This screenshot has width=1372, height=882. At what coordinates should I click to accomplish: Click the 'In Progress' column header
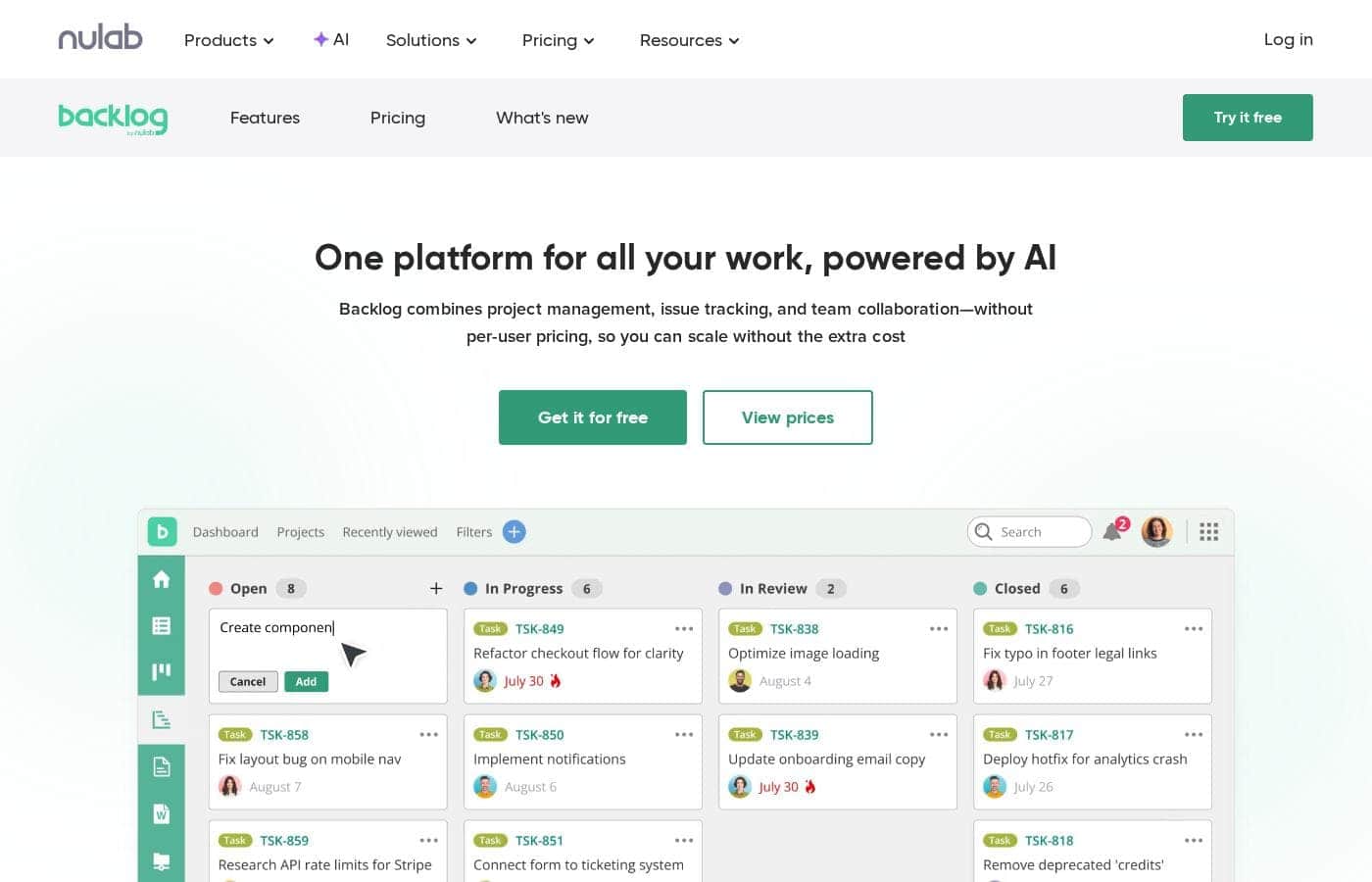click(x=524, y=589)
